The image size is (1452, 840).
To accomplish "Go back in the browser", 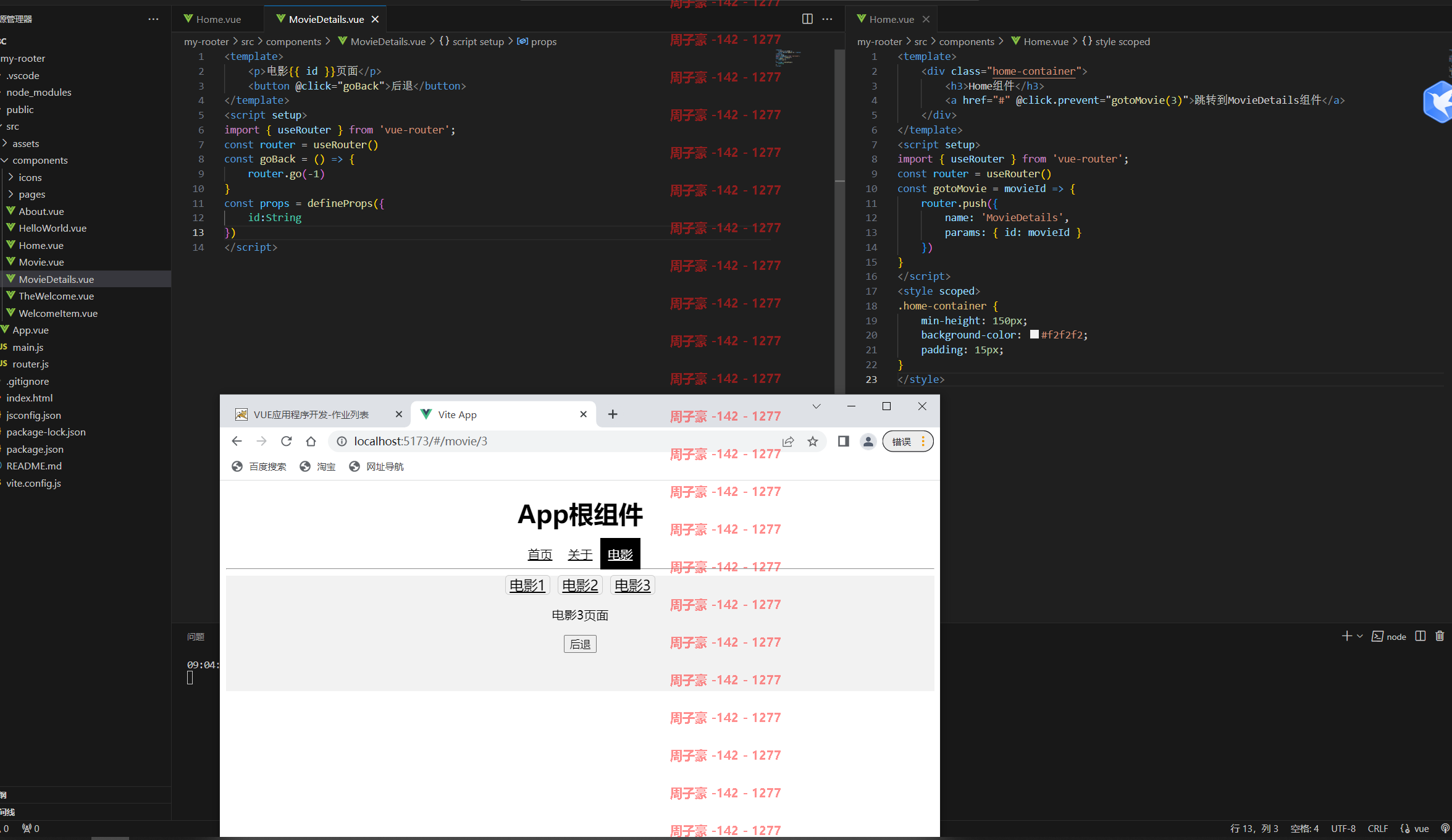I will click(237, 441).
